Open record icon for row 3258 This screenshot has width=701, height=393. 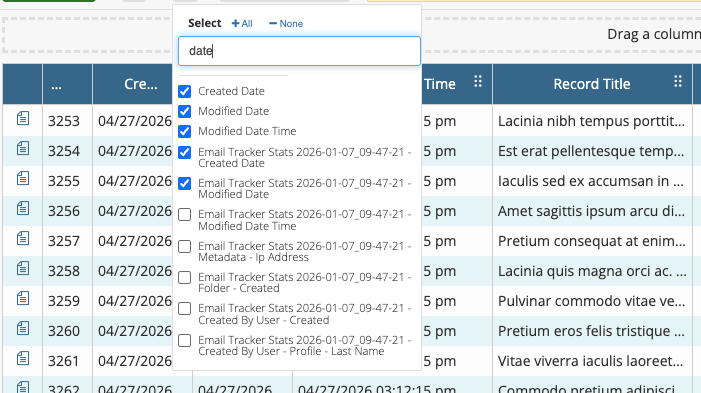(x=23, y=268)
